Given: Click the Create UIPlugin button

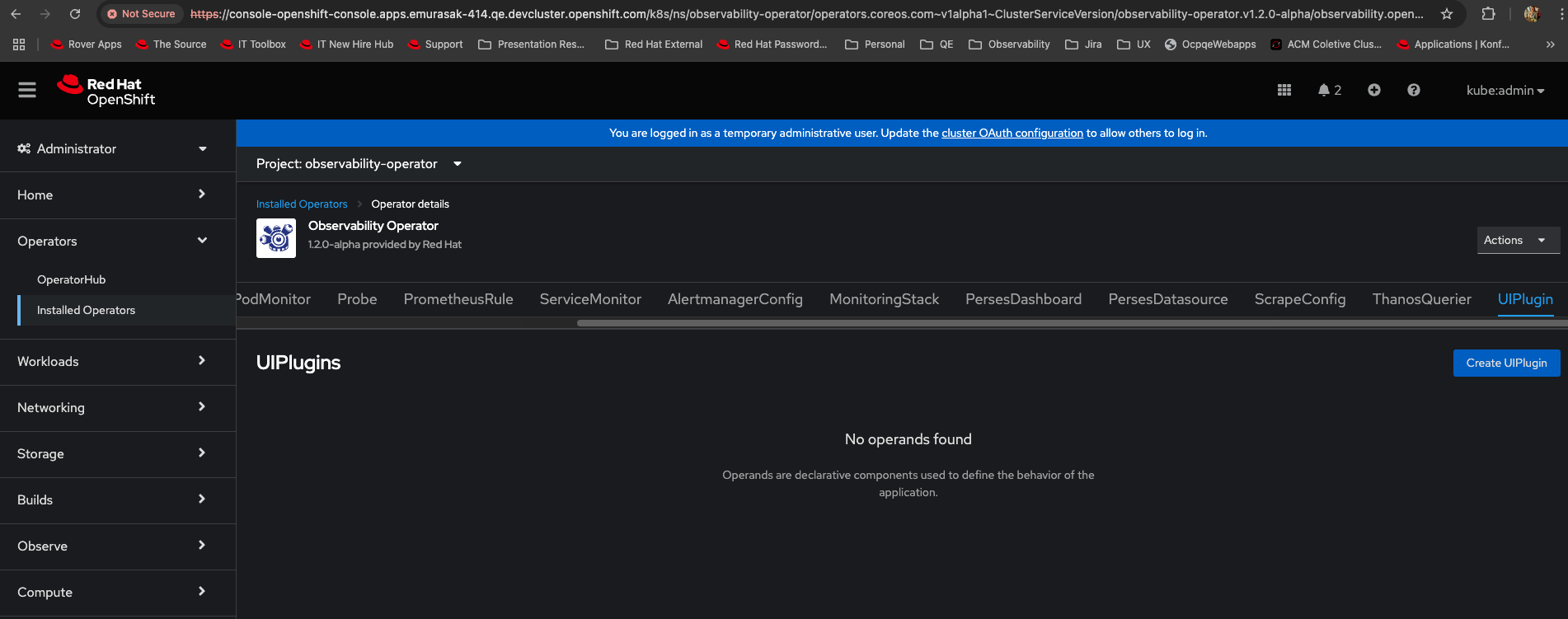Looking at the screenshot, I should tap(1507, 363).
